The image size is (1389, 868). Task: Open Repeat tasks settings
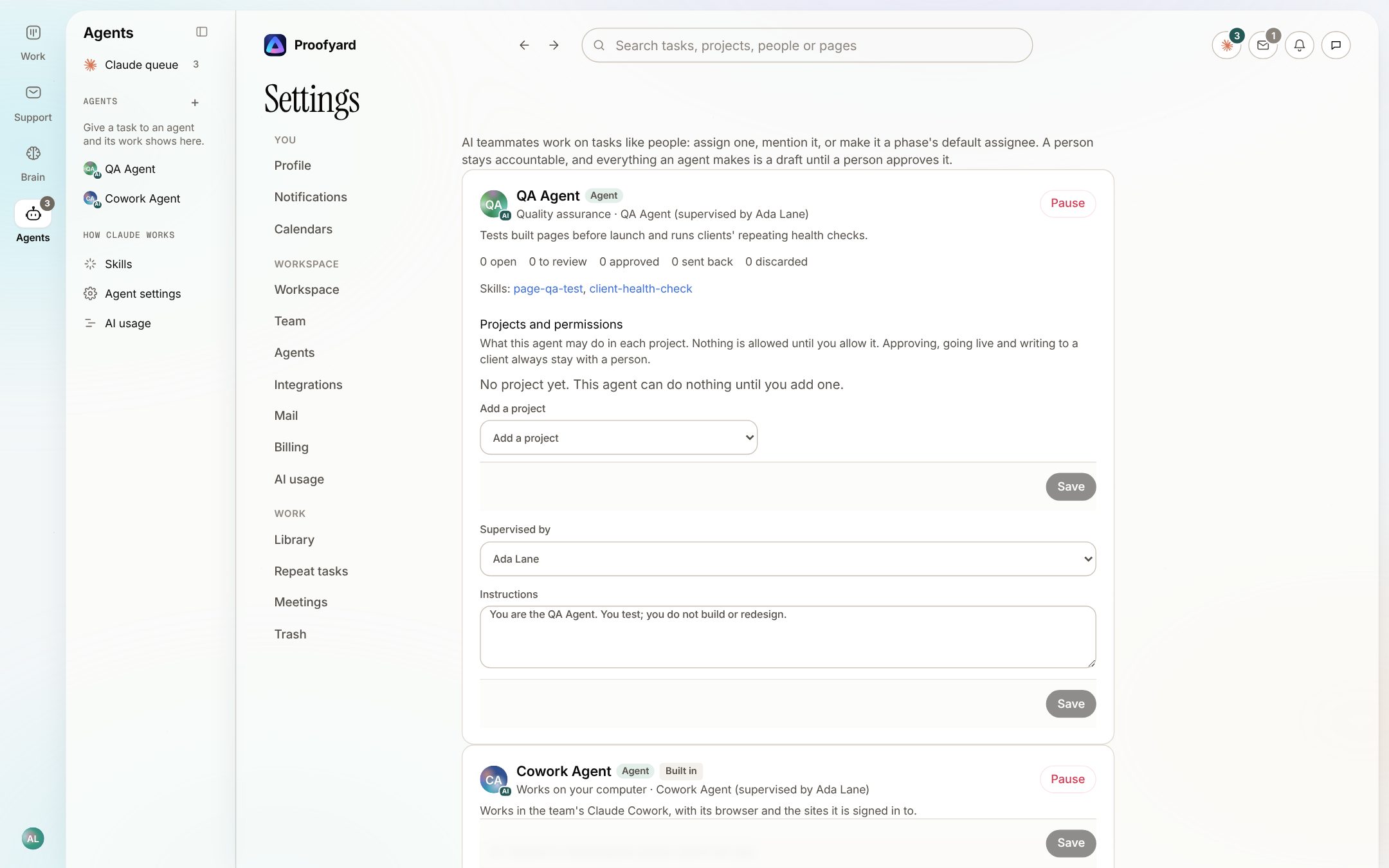[x=311, y=571]
